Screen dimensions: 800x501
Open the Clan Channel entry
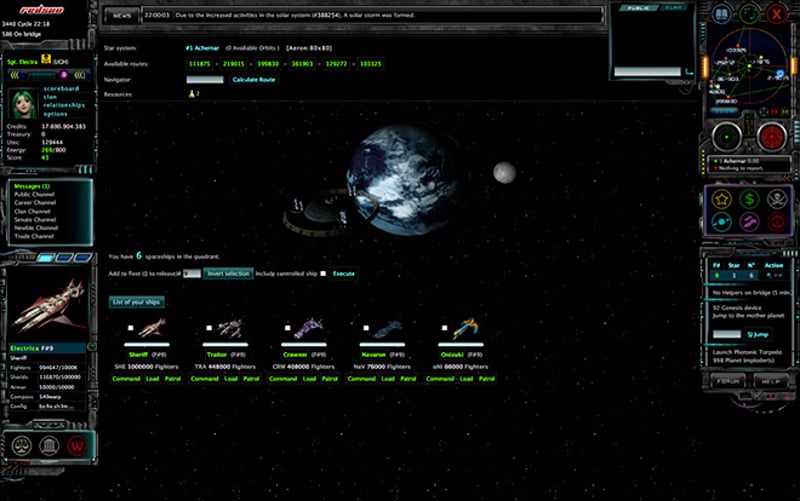pos(32,211)
